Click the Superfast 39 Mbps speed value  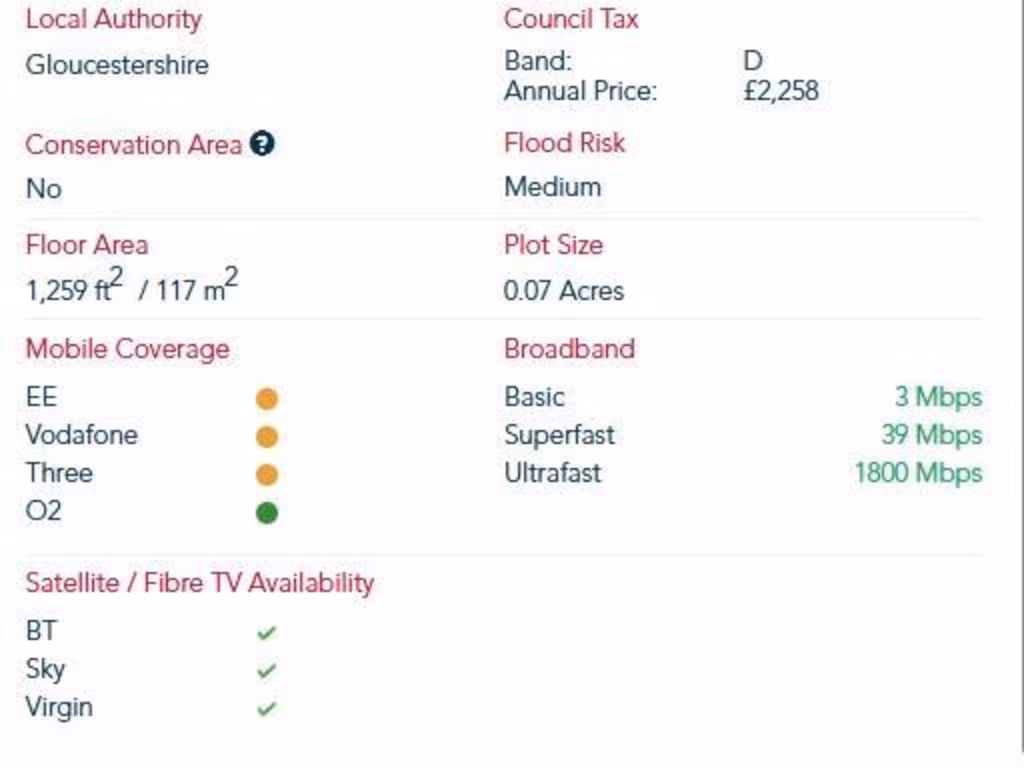(932, 435)
